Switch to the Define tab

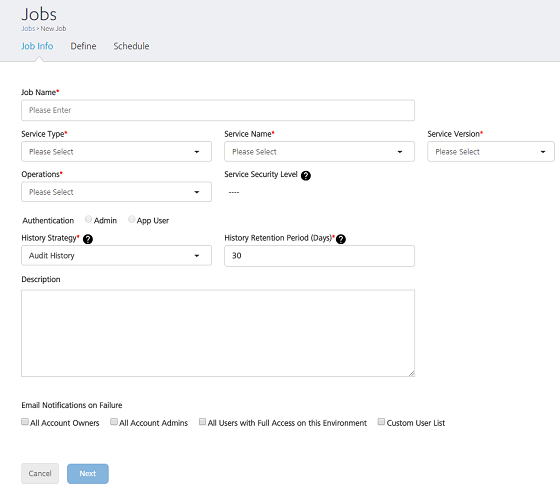pyautogui.click(x=83, y=46)
